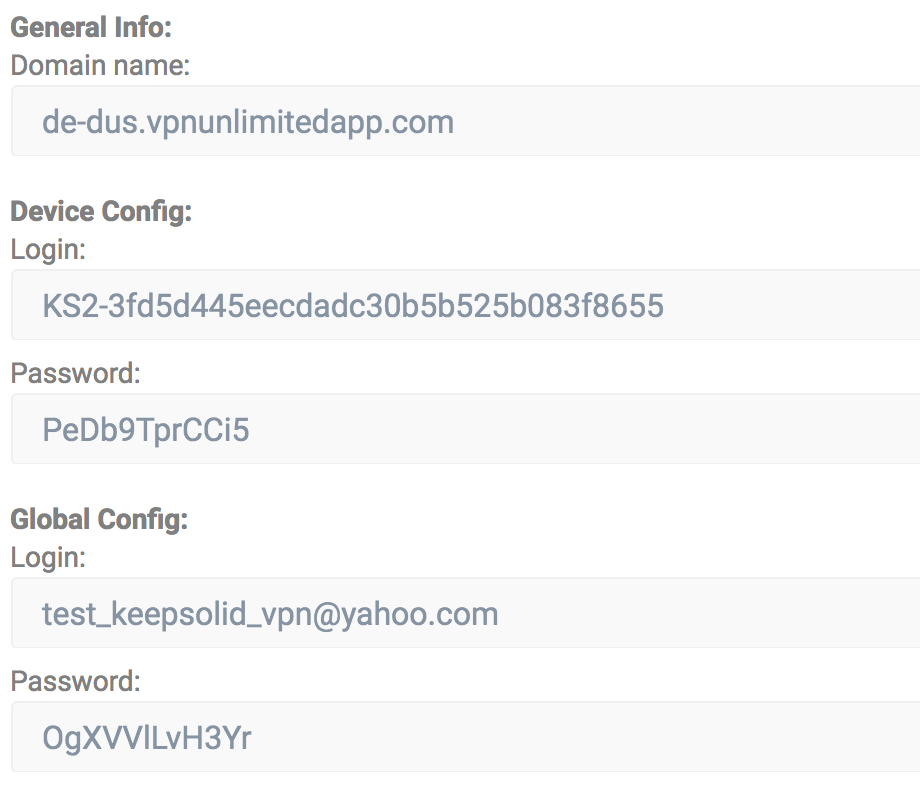Click the OgXVVlLvH3Yr password value
The width and height of the screenshot is (920, 795).
[147, 739]
